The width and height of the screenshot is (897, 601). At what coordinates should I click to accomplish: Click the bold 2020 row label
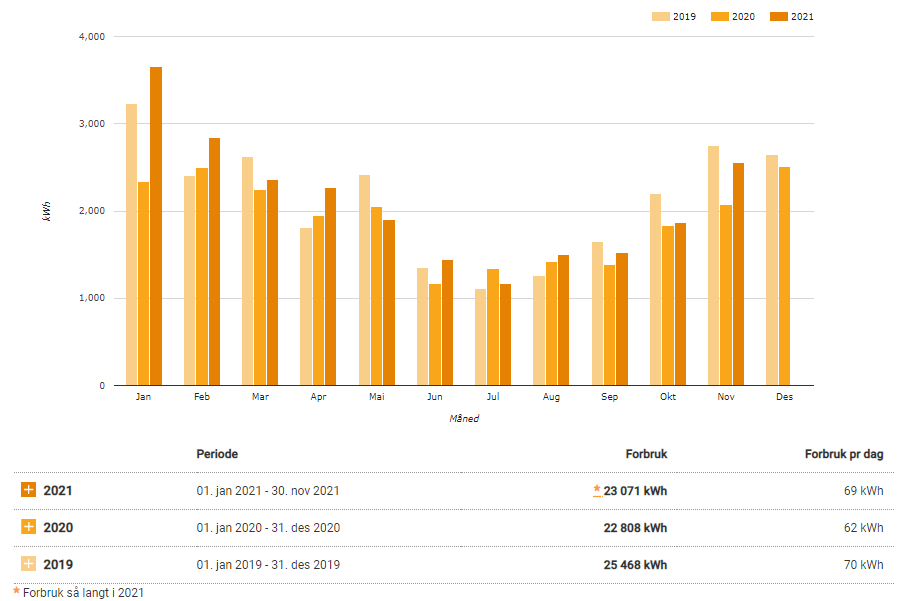(58, 528)
